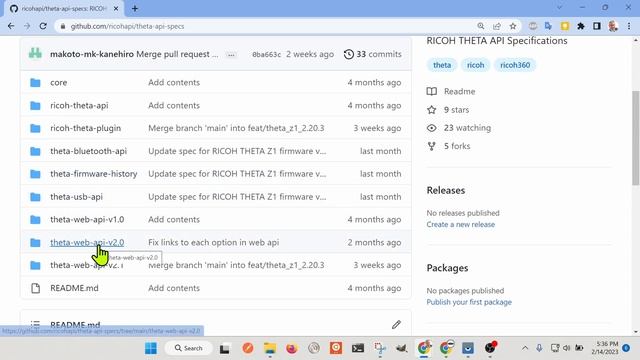Screen dimensions: 640x360
Task: Click file icon next to README.md
Action: click(36, 288)
